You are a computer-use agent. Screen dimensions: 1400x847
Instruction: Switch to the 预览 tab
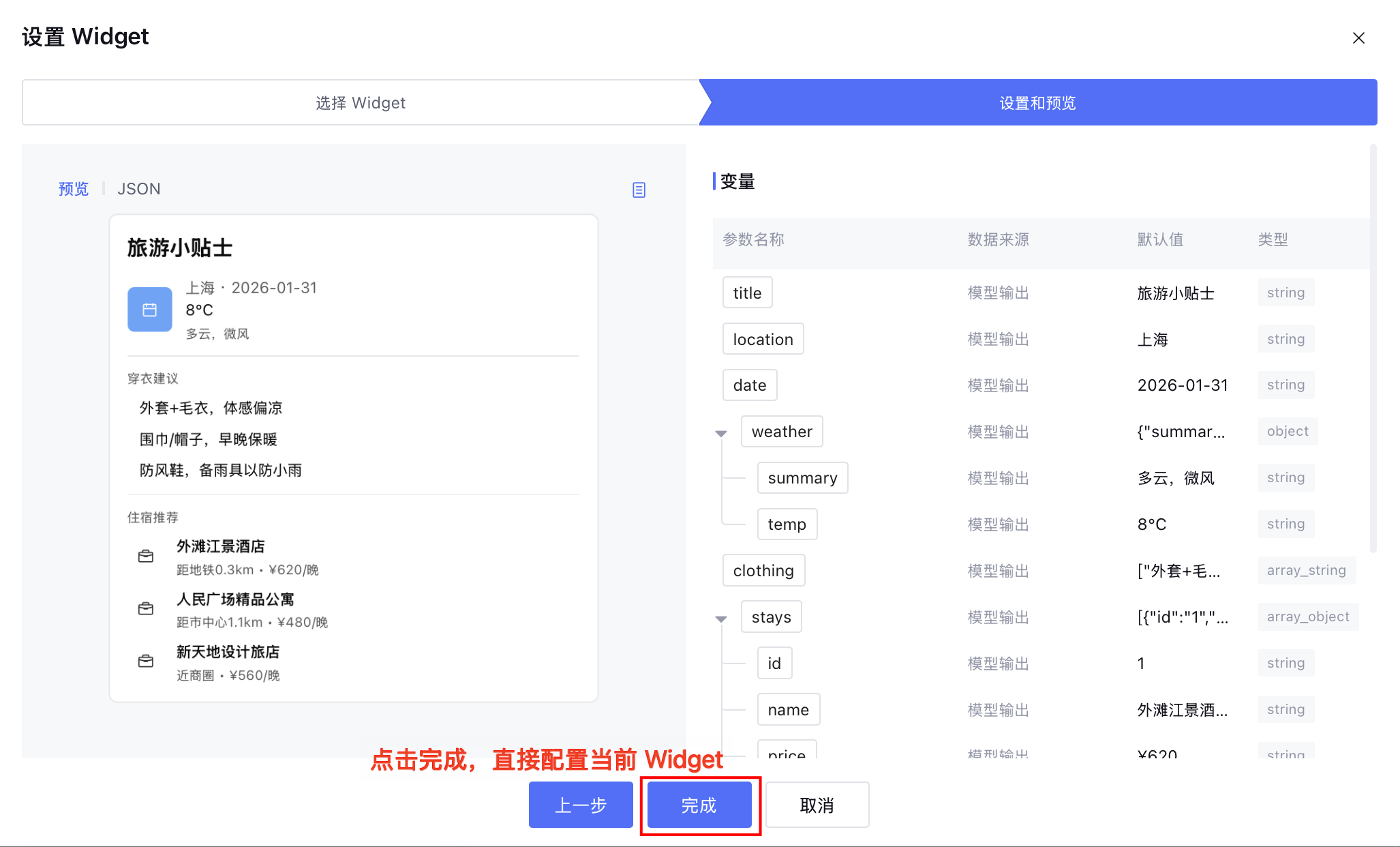[74, 189]
